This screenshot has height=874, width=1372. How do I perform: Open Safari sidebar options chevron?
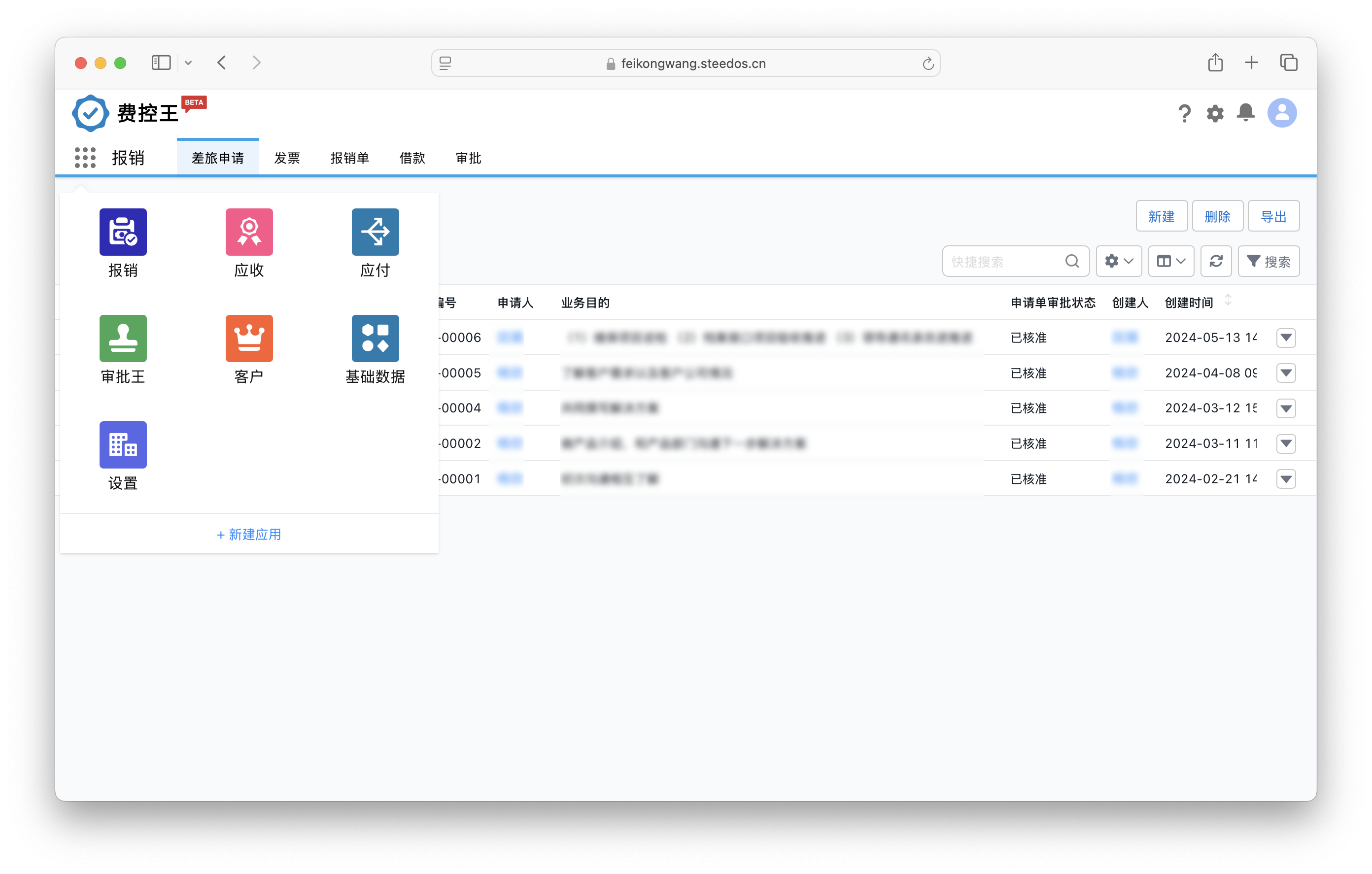(x=188, y=63)
